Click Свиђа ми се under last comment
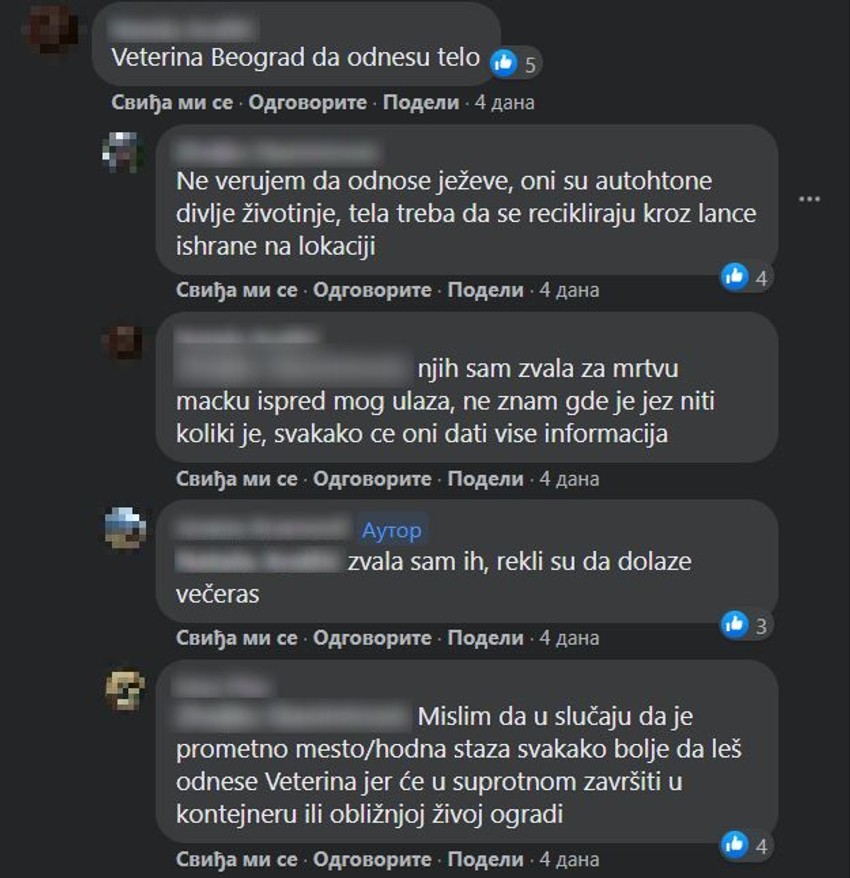 (x=236, y=859)
